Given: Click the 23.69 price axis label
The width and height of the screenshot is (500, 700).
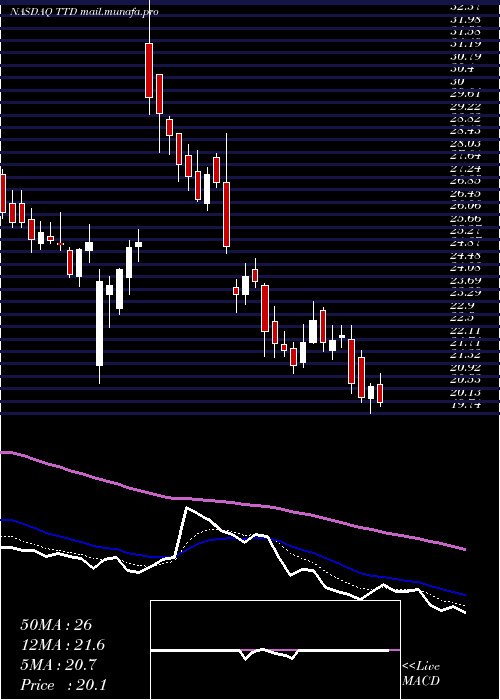Looking at the screenshot, I should click(466, 280).
